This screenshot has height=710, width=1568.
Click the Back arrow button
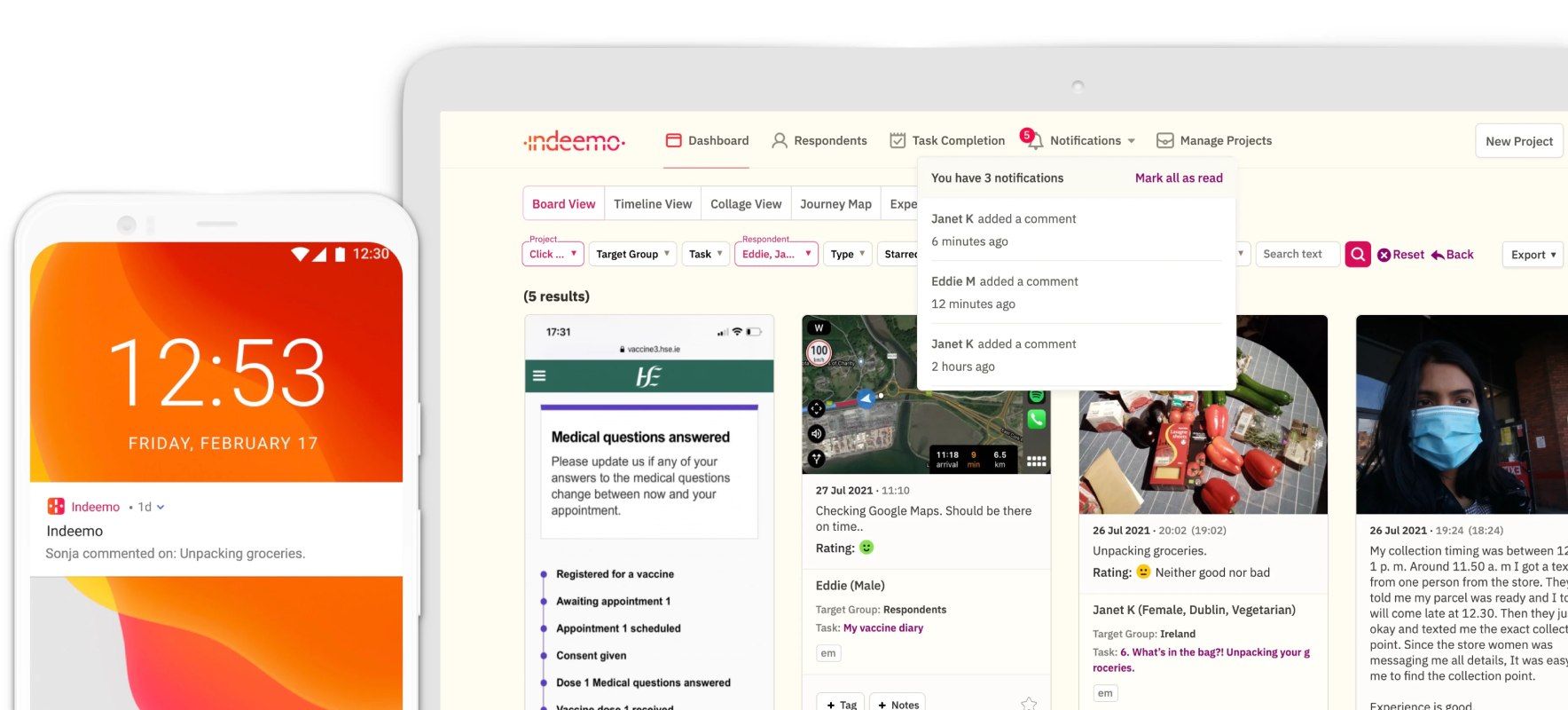pos(1452,255)
